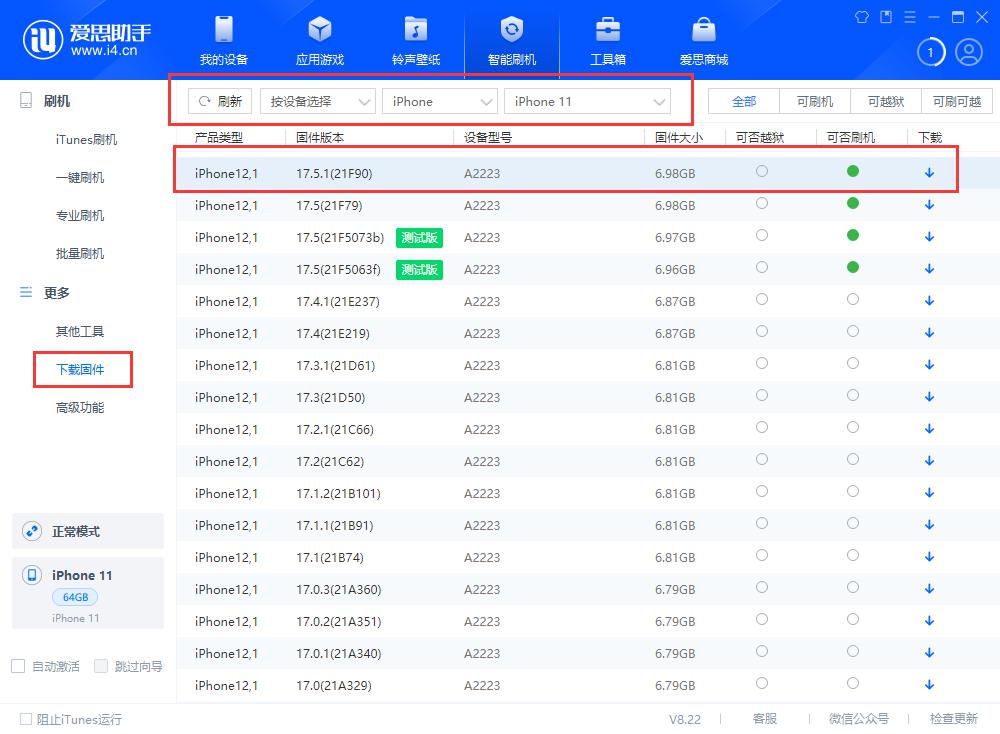1000x734 pixels.
Task: Download firmware 17.5.1(21F90) via arrow icon
Action: pyautogui.click(x=929, y=173)
